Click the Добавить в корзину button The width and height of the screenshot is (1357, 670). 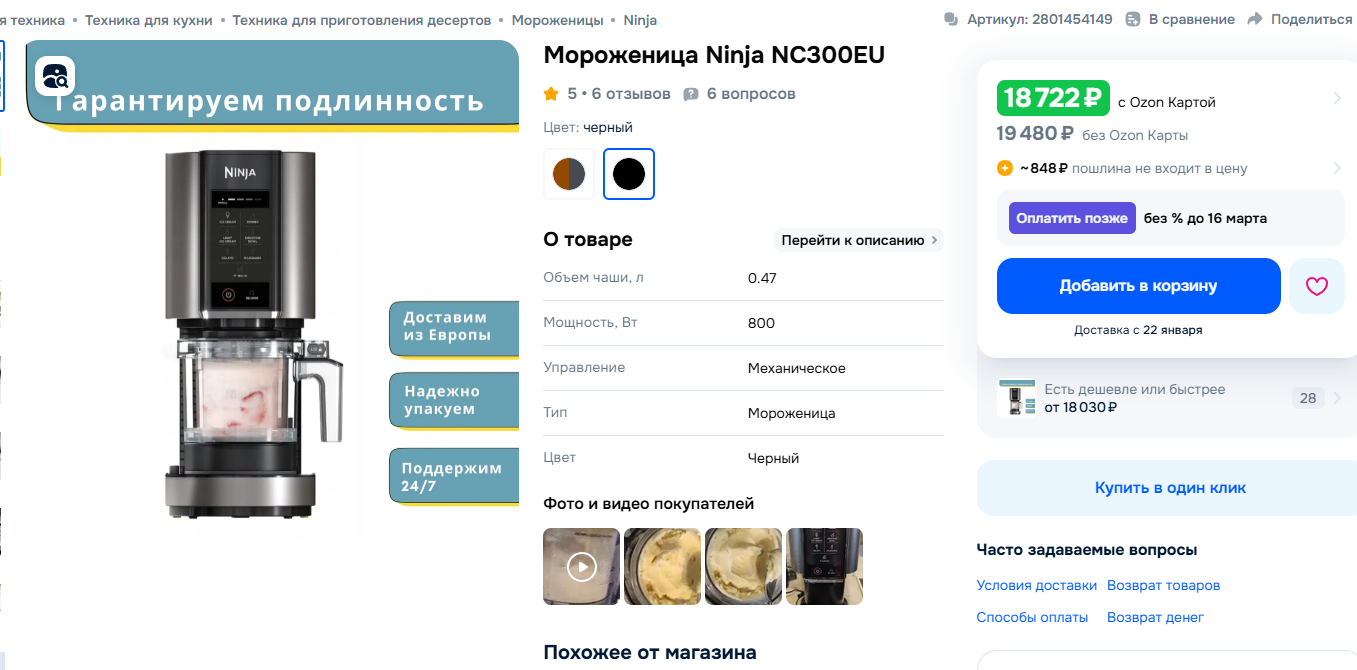[x=1138, y=286]
